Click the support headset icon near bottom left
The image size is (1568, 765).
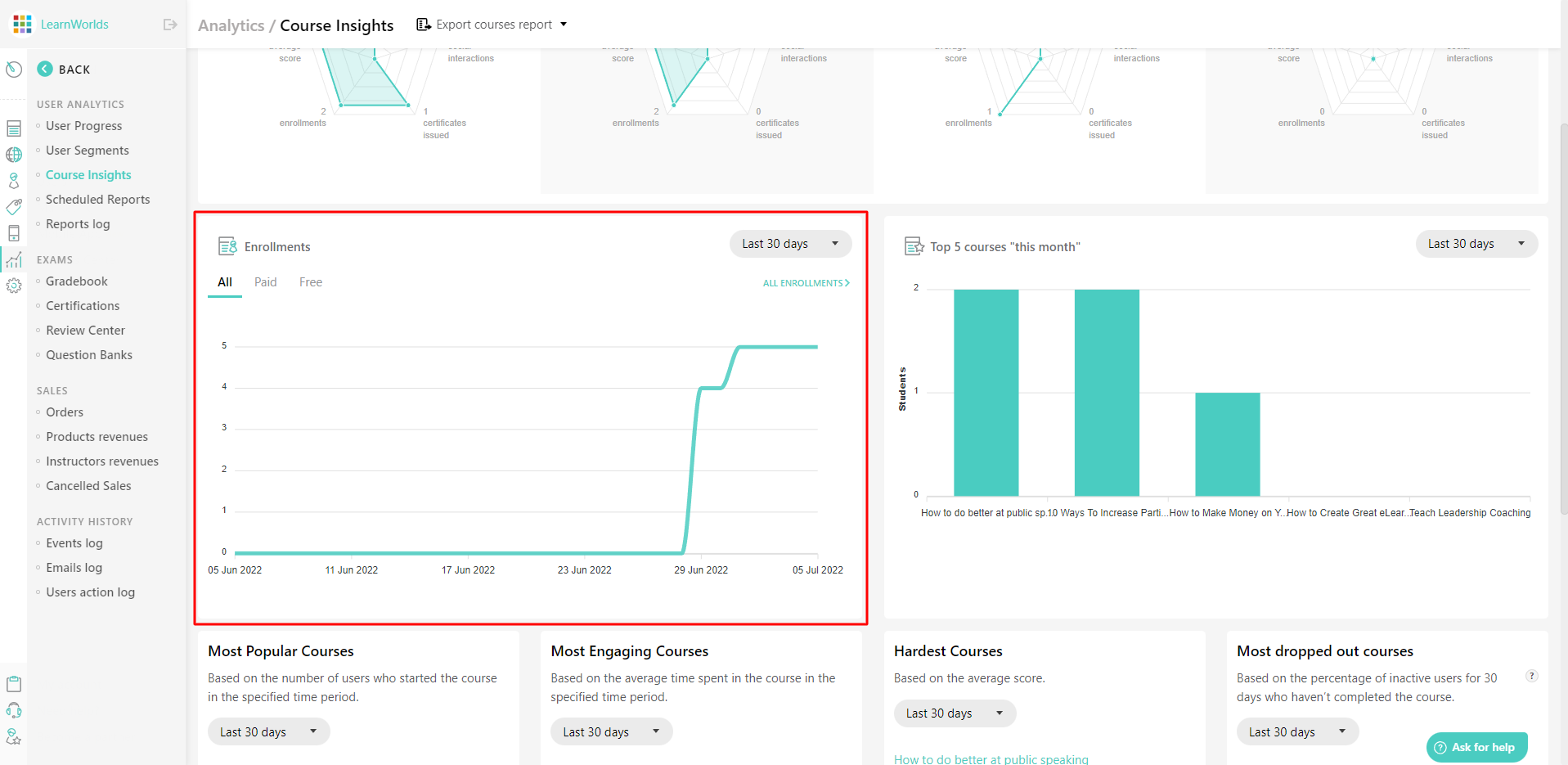[x=14, y=710]
